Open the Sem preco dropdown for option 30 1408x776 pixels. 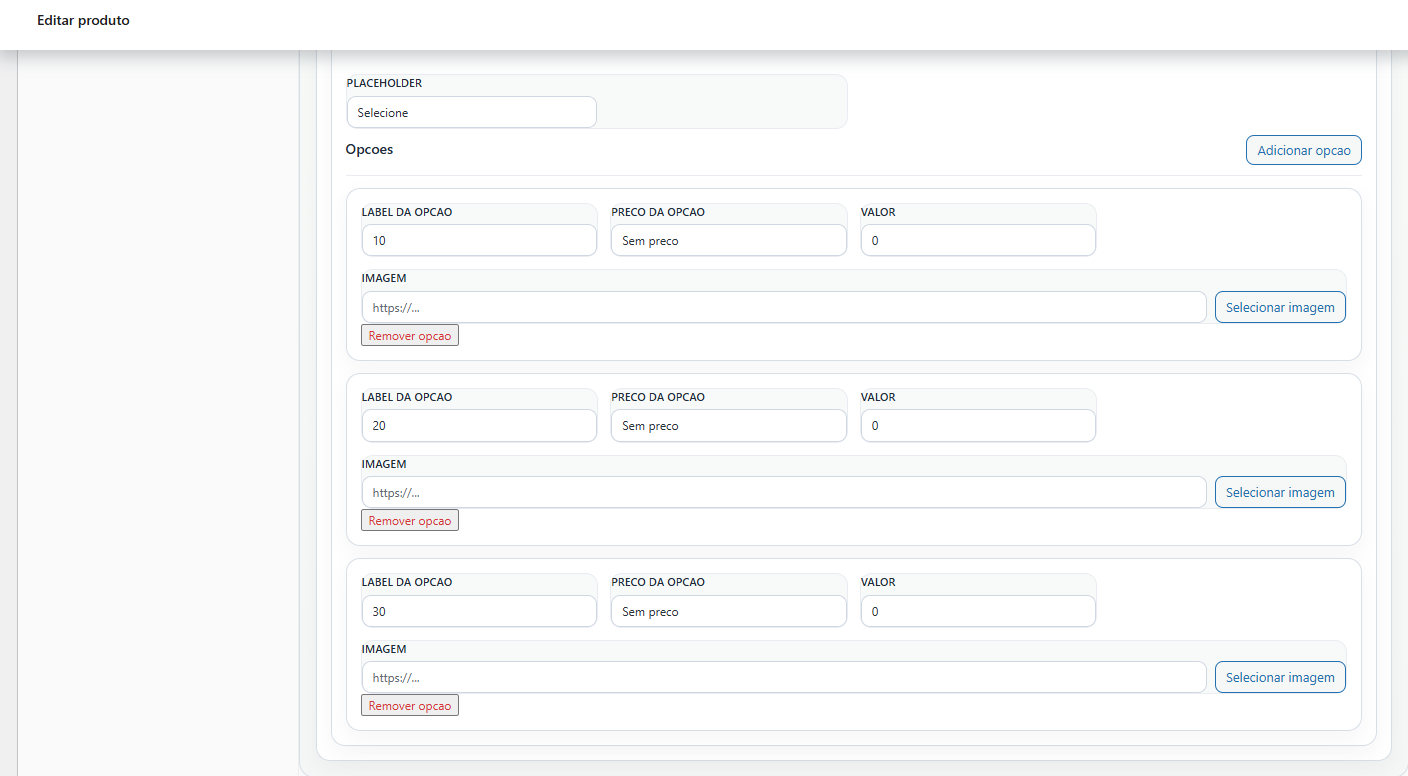pos(728,610)
